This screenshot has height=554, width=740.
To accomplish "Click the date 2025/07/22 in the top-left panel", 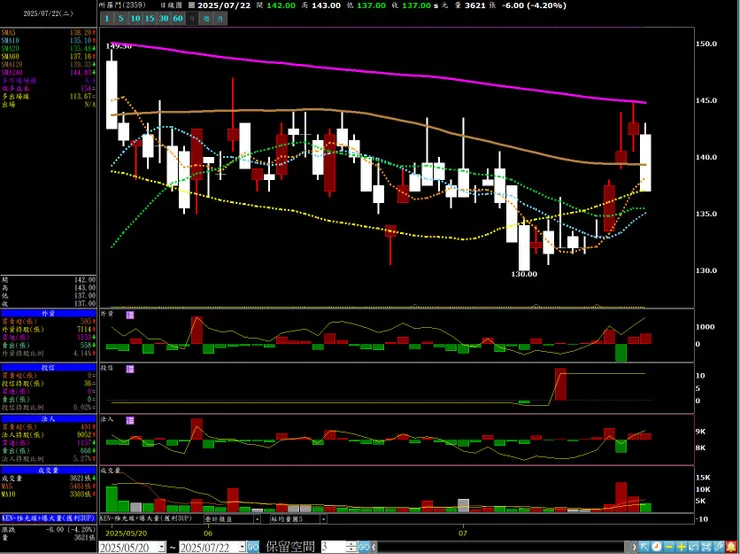I will click(x=48, y=14).
